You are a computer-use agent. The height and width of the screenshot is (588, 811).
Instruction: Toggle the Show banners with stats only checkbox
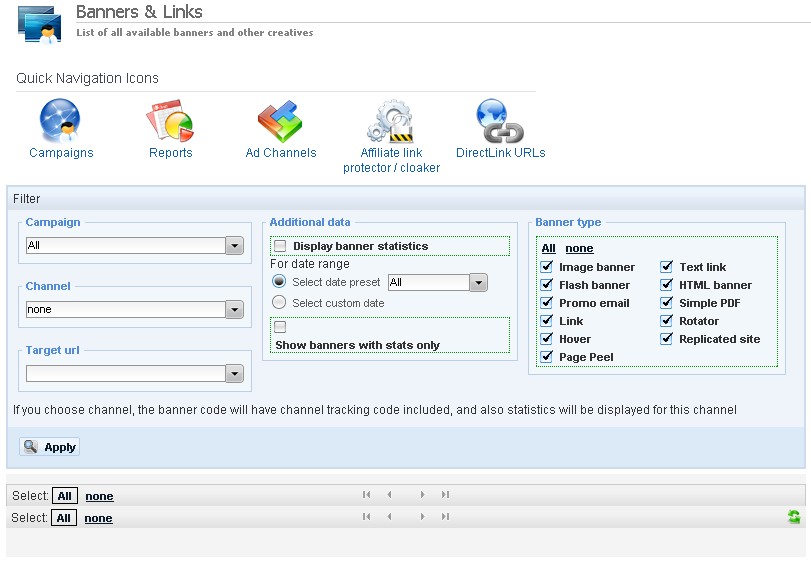click(x=281, y=327)
